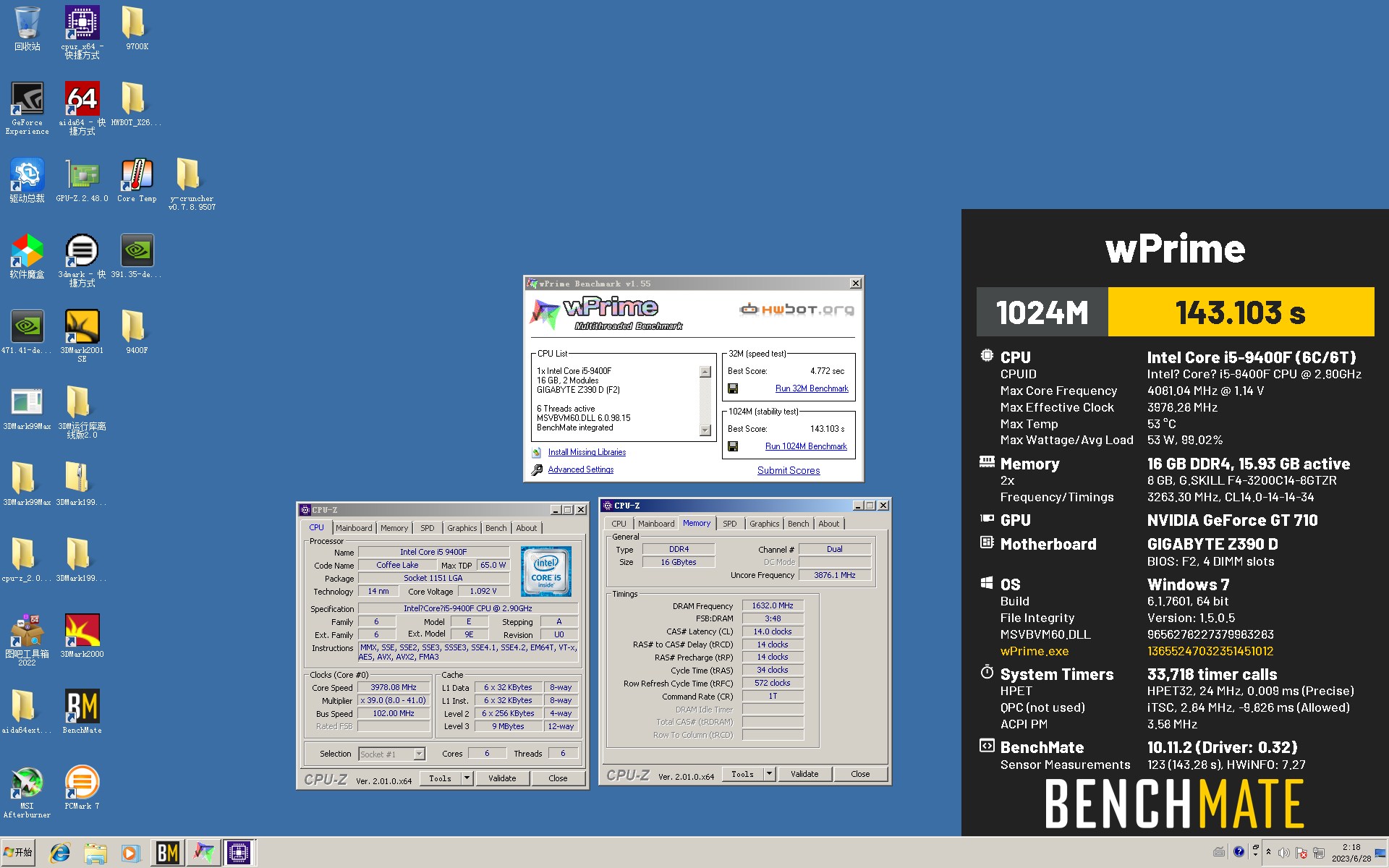Image resolution: width=1389 pixels, height=868 pixels.
Task: Click the volume tray icon
Action: click(1283, 853)
